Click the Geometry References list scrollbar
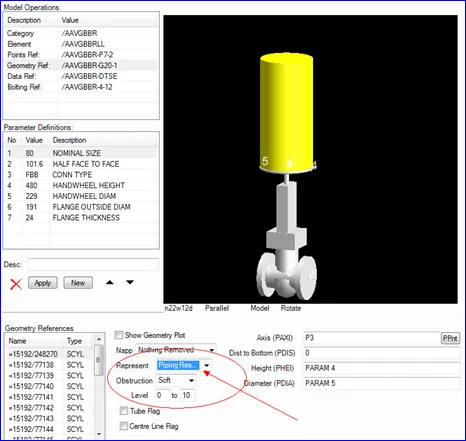The height and width of the screenshot is (441, 466). click(99, 387)
